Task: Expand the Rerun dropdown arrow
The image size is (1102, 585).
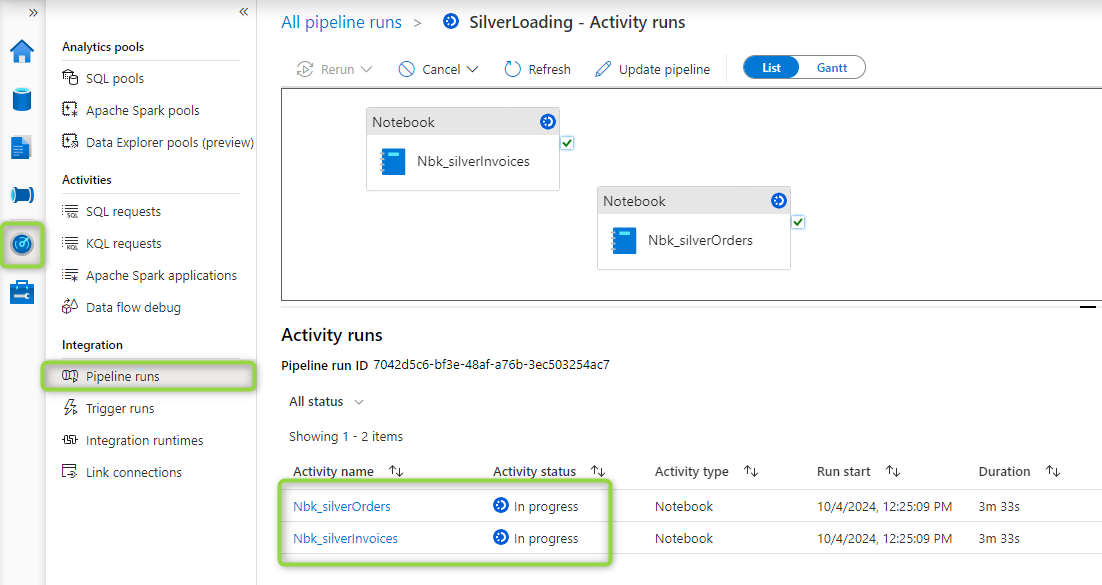Action: point(366,69)
